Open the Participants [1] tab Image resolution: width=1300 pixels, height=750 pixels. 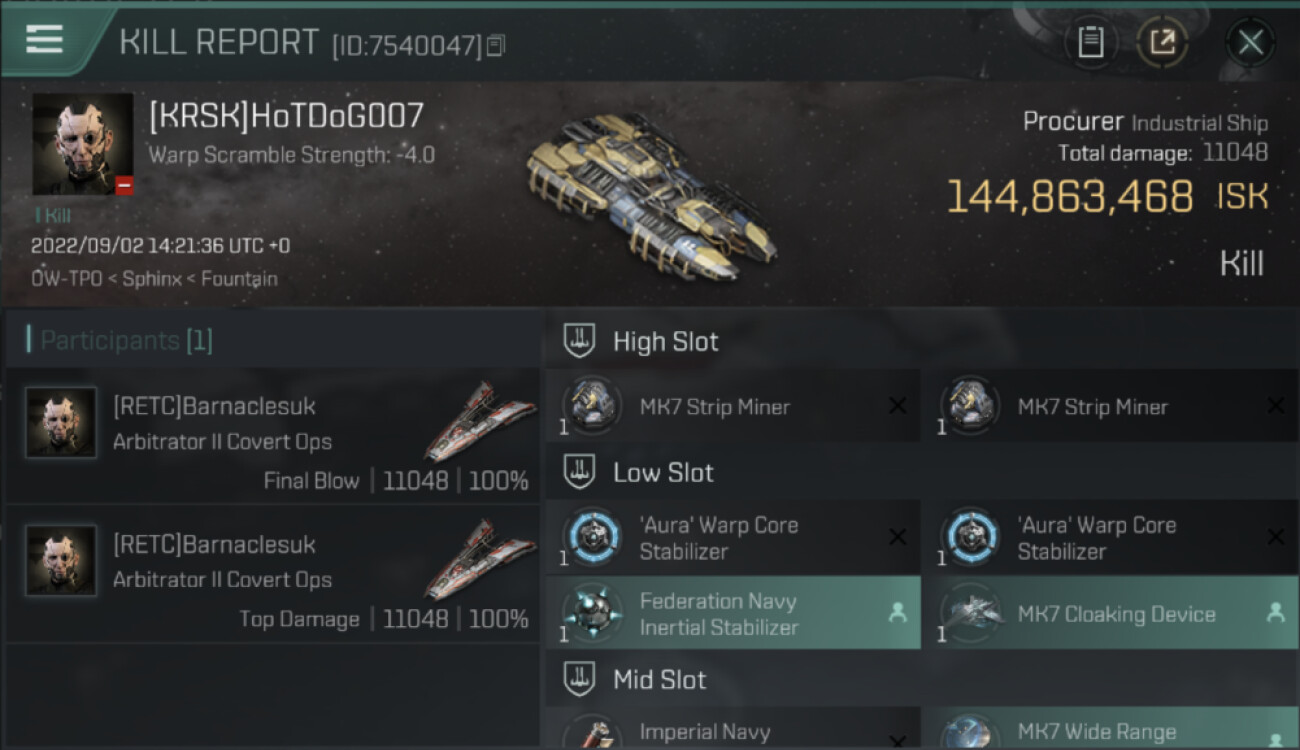coord(120,340)
